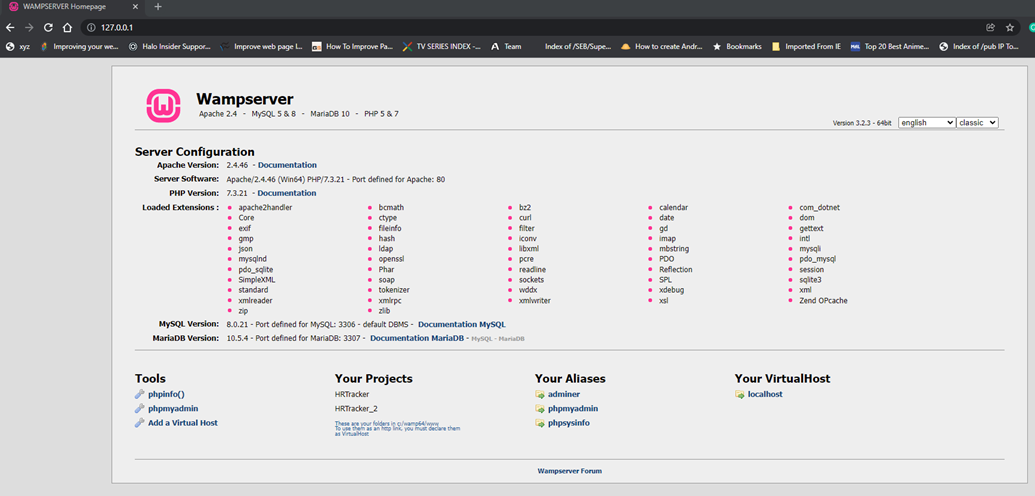Open Improve web page l... bookmark
1035x496 pixels.
point(261,47)
